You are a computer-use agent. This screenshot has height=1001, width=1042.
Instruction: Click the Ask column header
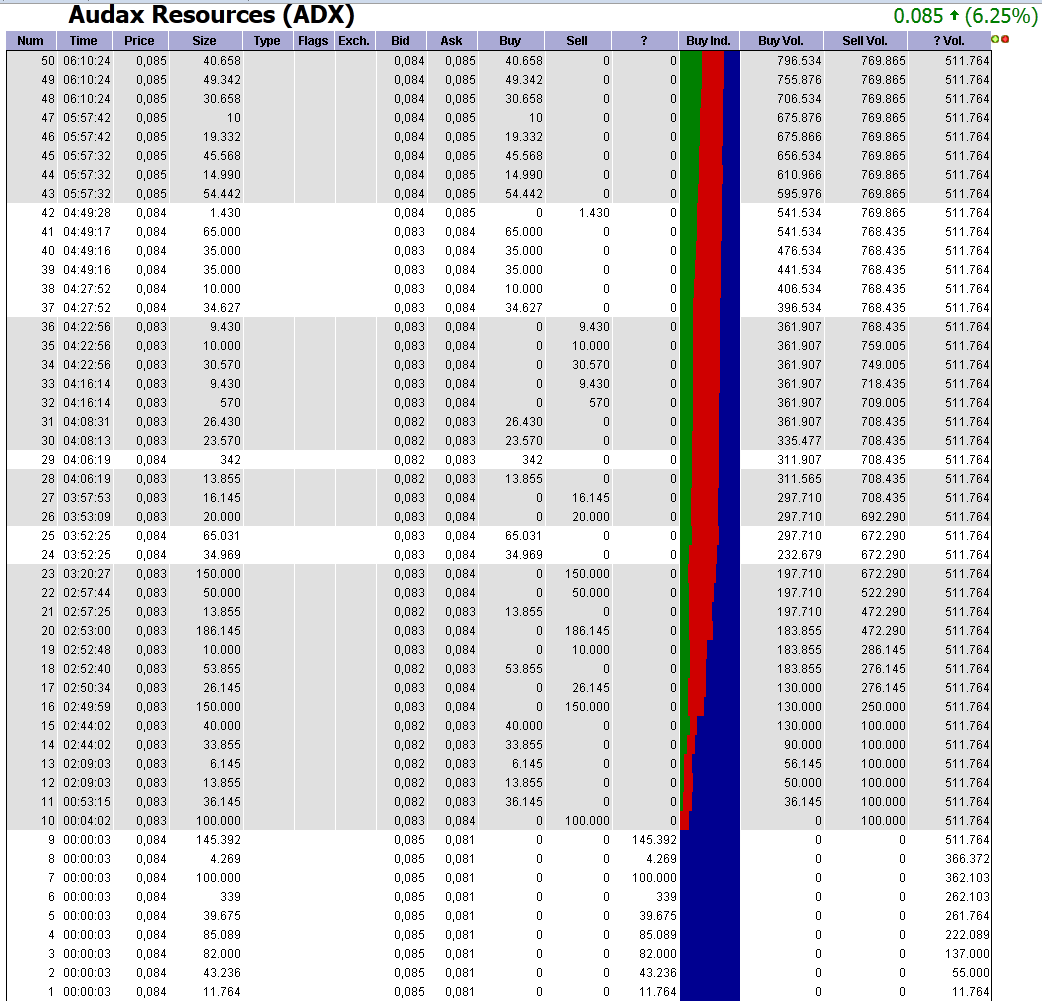451,41
